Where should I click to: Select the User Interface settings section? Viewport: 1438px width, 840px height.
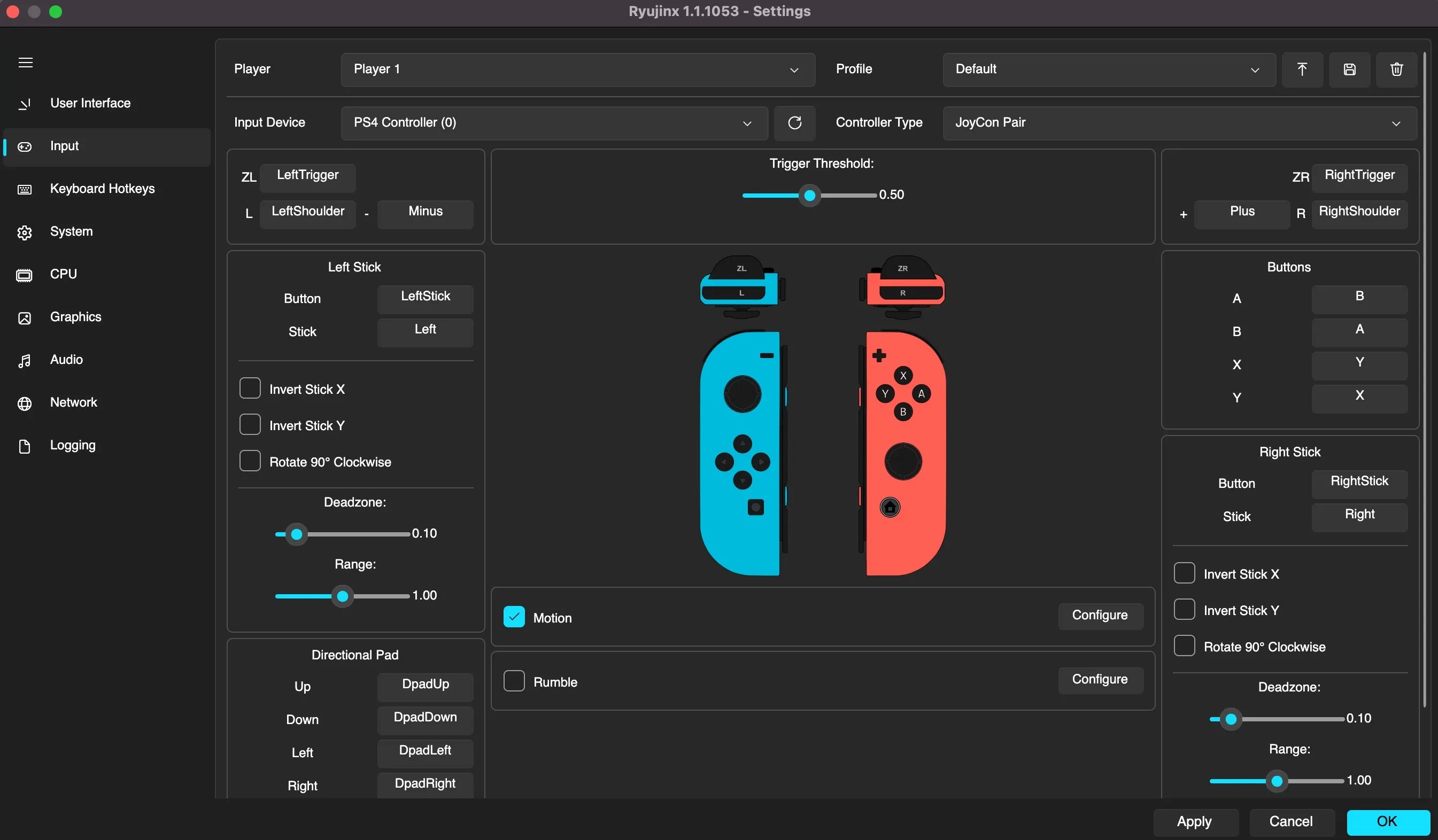(90, 103)
